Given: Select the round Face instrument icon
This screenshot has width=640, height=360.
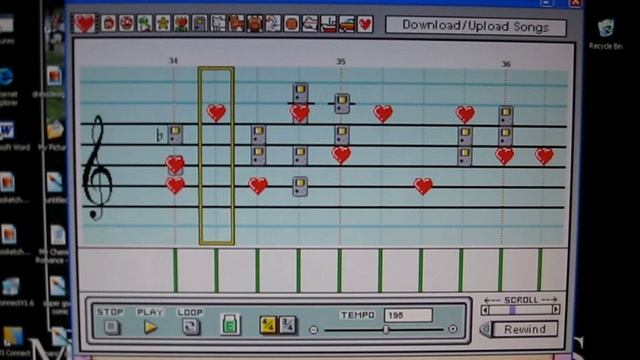Looking at the screenshot, I should pyautogui.click(x=292, y=24).
